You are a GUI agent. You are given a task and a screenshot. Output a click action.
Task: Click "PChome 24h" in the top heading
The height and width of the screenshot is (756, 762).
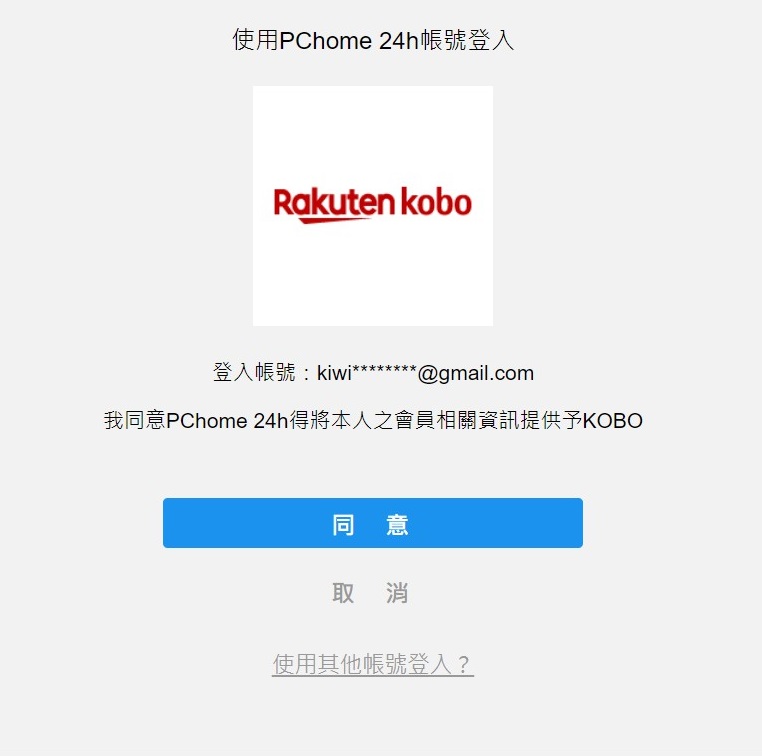(x=349, y=40)
